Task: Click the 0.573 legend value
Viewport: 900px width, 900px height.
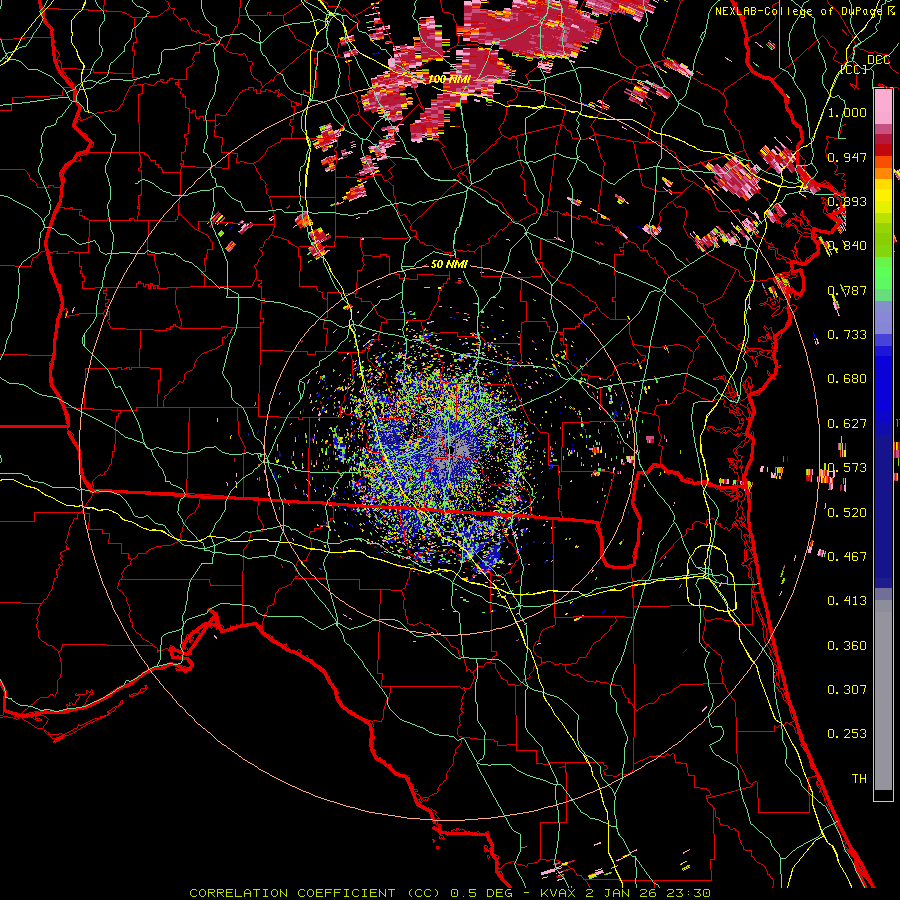Action: click(847, 468)
